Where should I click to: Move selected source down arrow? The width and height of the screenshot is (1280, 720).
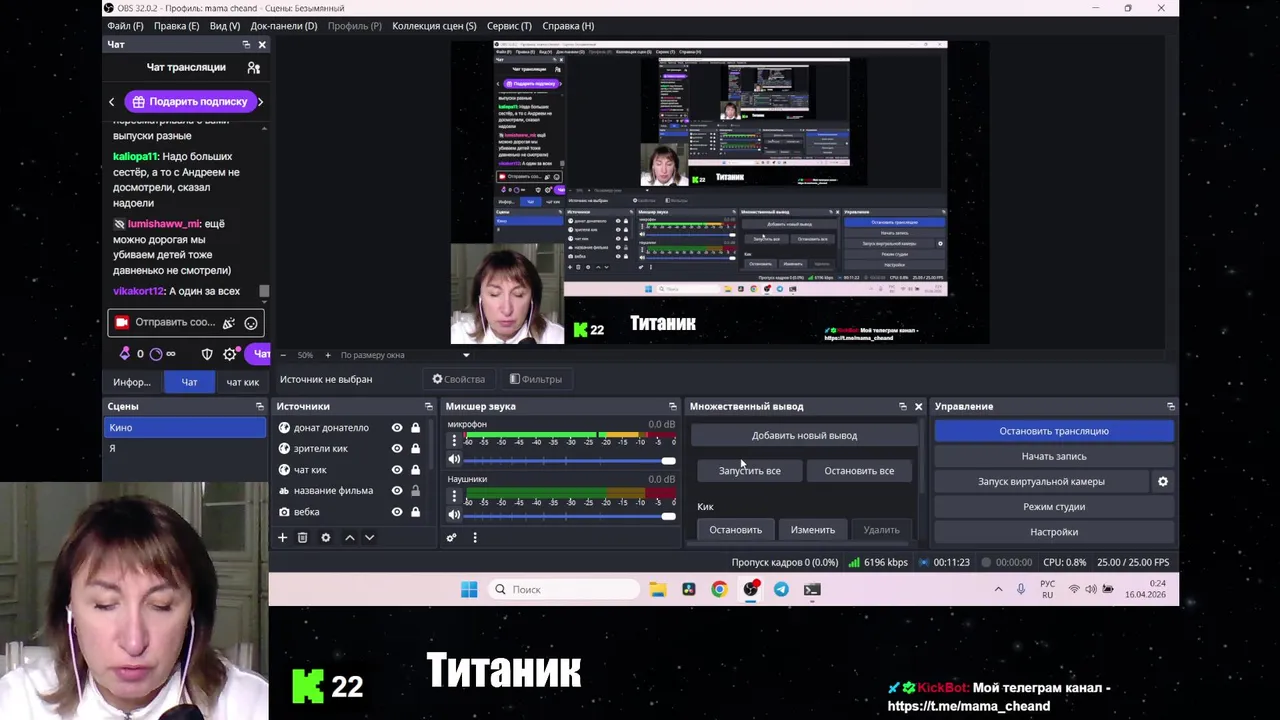(x=369, y=538)
